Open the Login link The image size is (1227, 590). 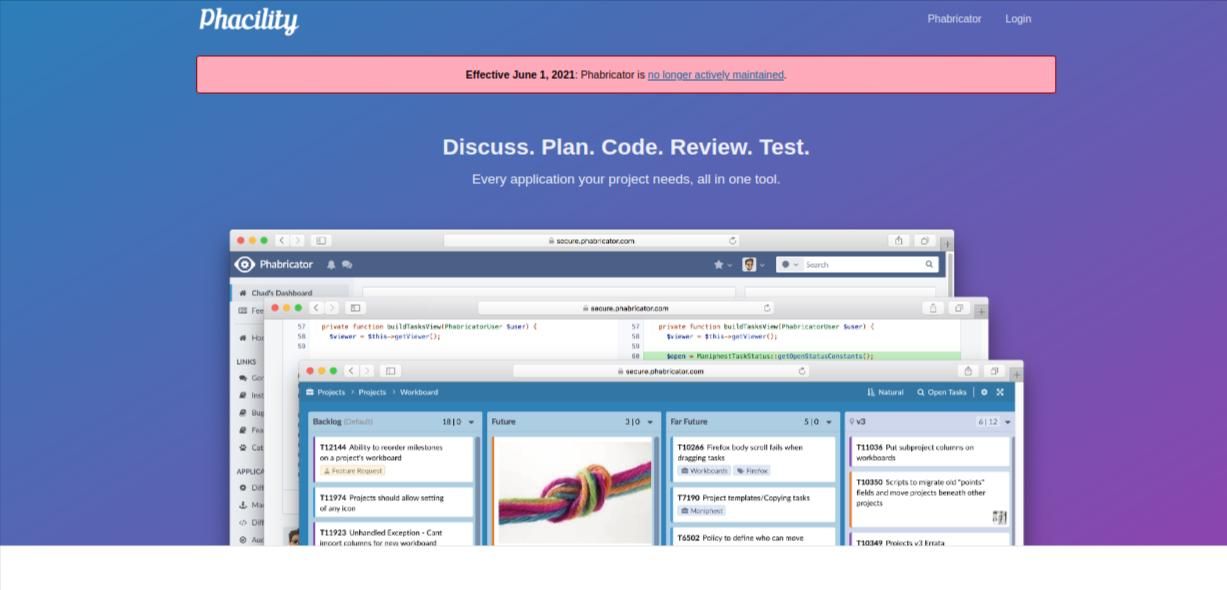tap(1018, 19)
